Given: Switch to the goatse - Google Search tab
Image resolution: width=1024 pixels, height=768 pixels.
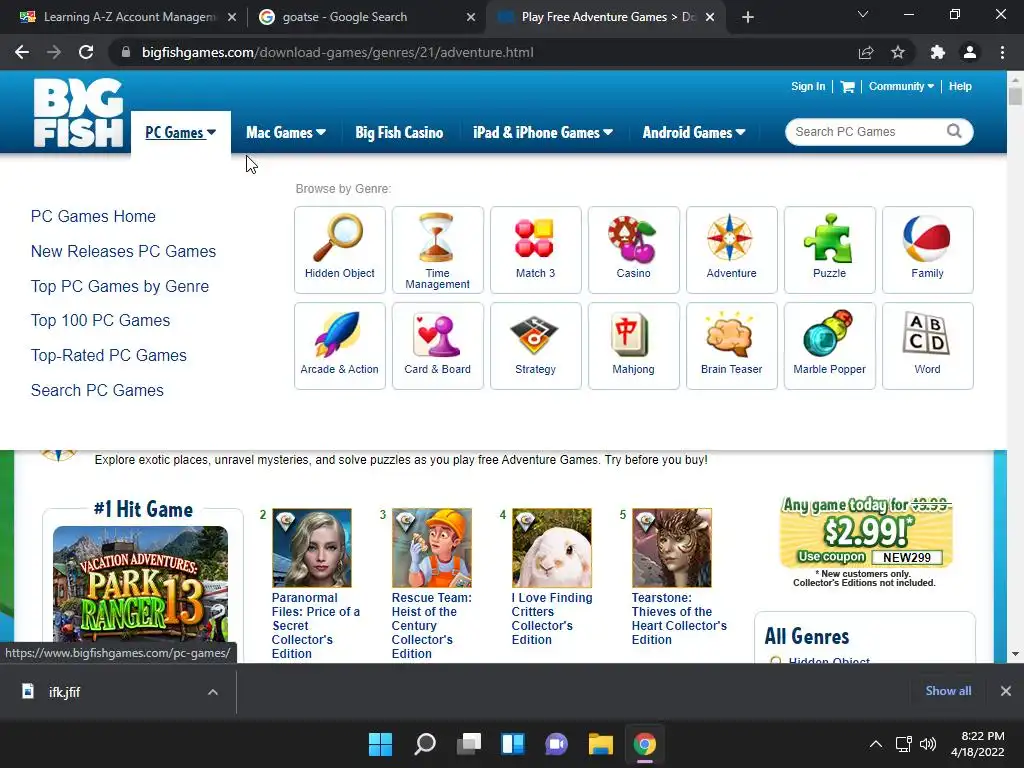Looking at the screenshot, I should pyautogui.click(x=367, y=17).
